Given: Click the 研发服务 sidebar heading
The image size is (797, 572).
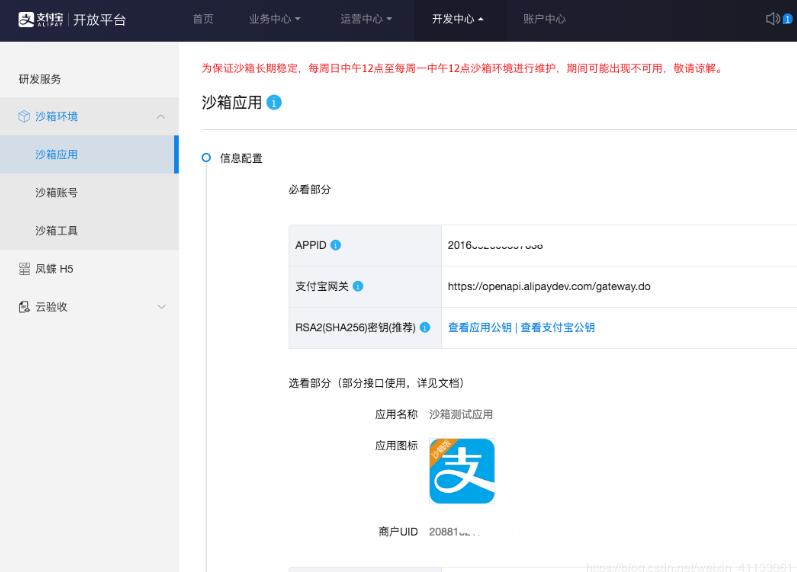Looking at the screenshot, I should (x=40, y=79).
